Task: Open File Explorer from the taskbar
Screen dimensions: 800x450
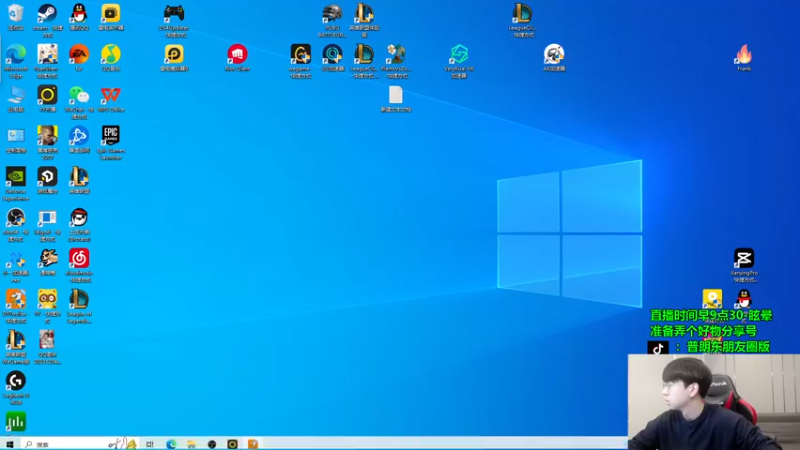Action: pyautogui.click(x=191, y=444)
